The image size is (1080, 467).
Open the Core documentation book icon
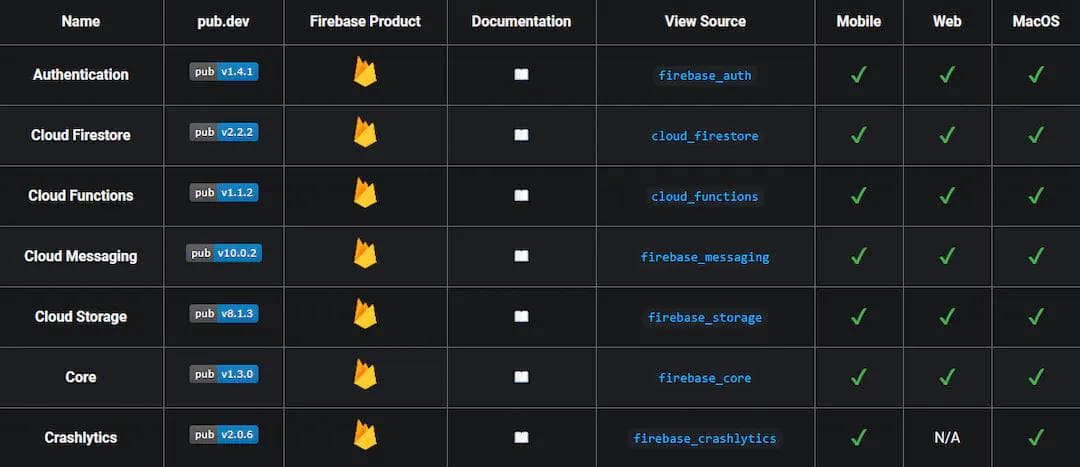point(521,377)
